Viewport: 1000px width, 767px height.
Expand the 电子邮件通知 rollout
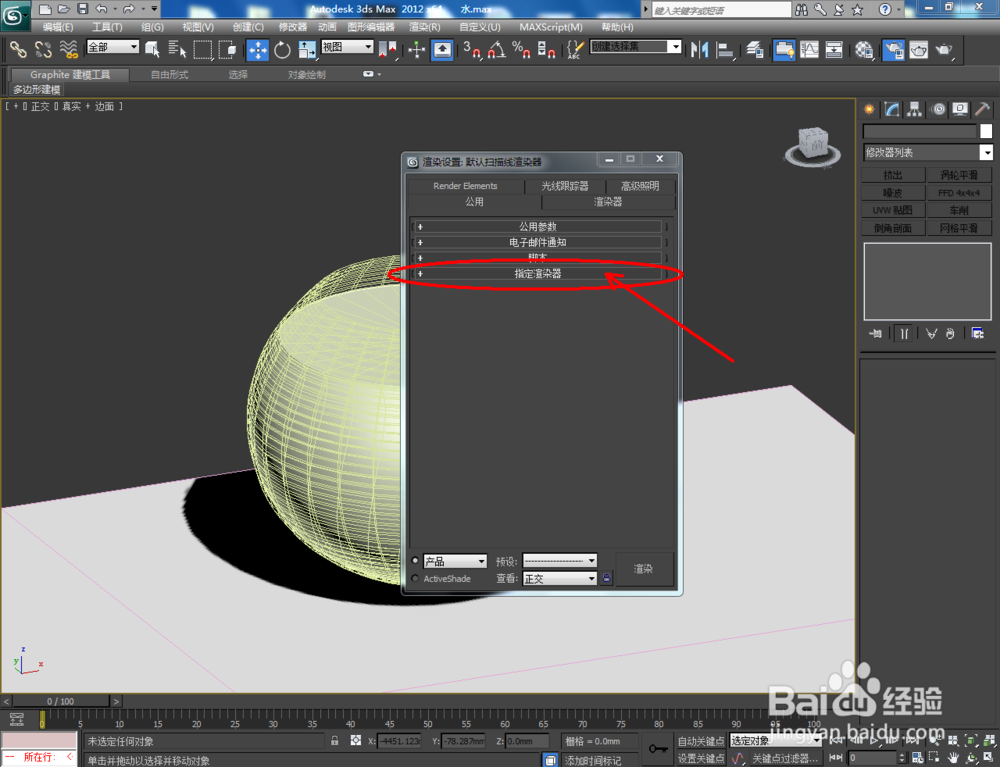click(538, 242)
